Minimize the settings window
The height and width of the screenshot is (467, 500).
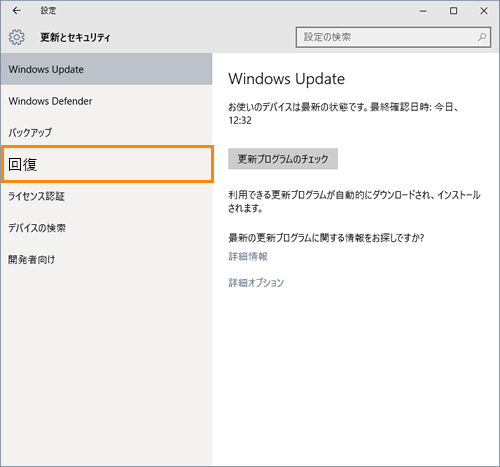[423, 11]
